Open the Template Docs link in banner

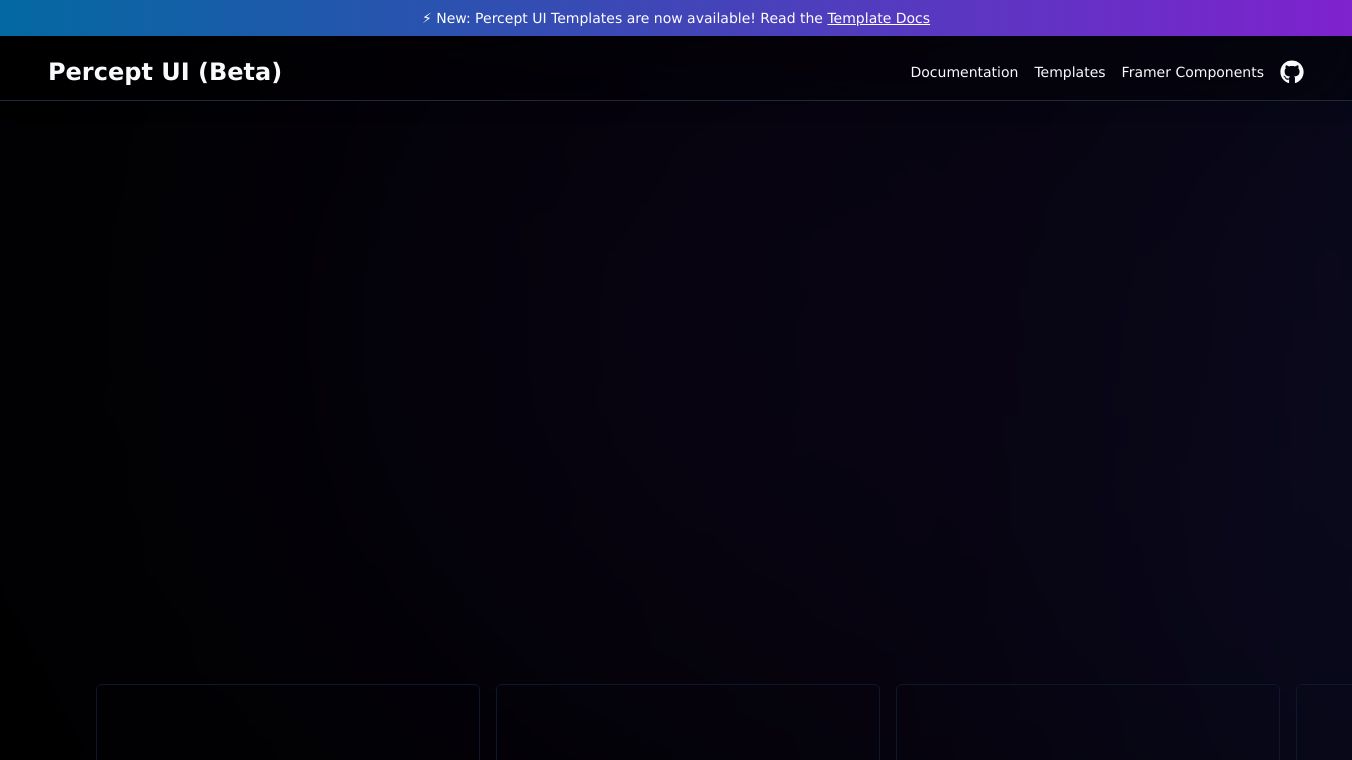click(x=878, y=18)
